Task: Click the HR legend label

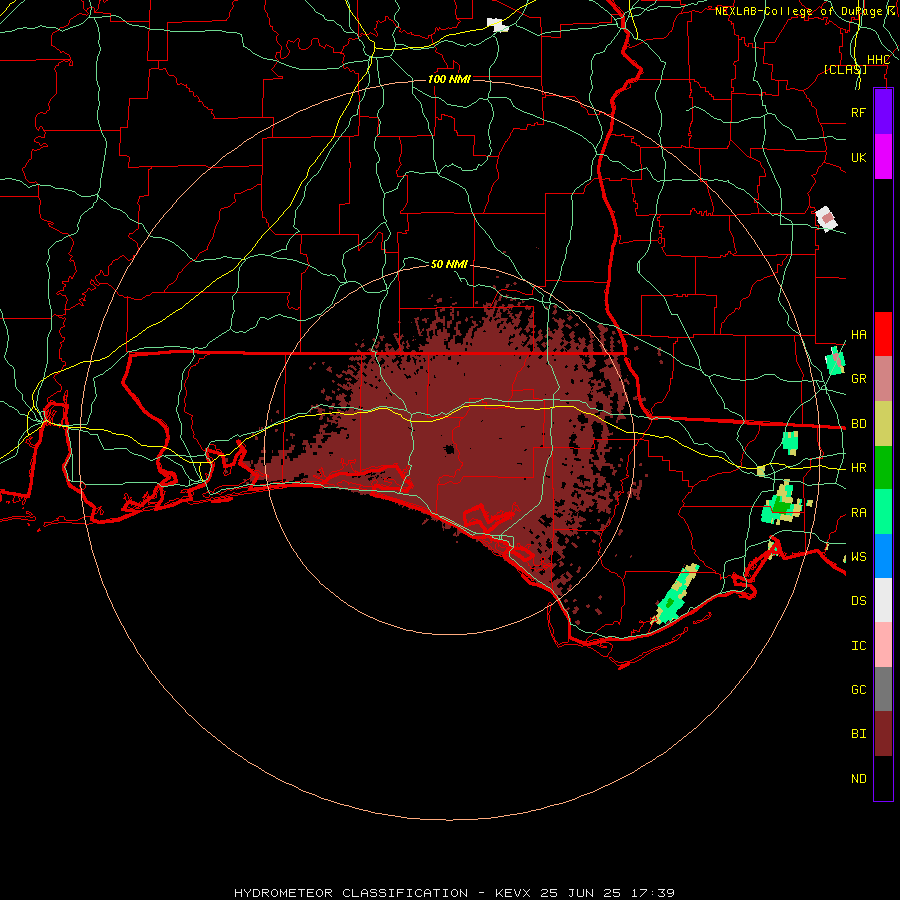Action: 858,468
